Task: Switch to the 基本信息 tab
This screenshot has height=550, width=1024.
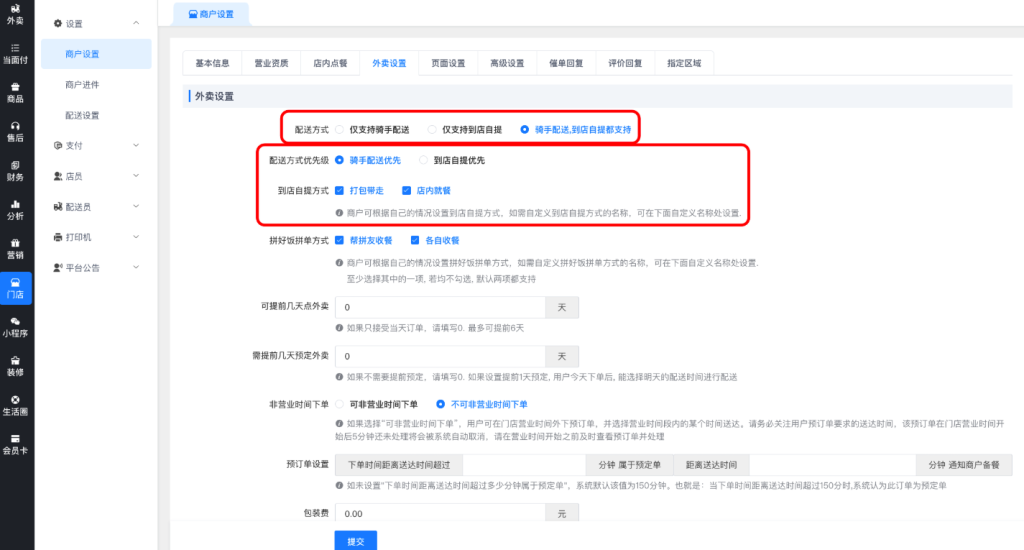Action: [212, 63]
